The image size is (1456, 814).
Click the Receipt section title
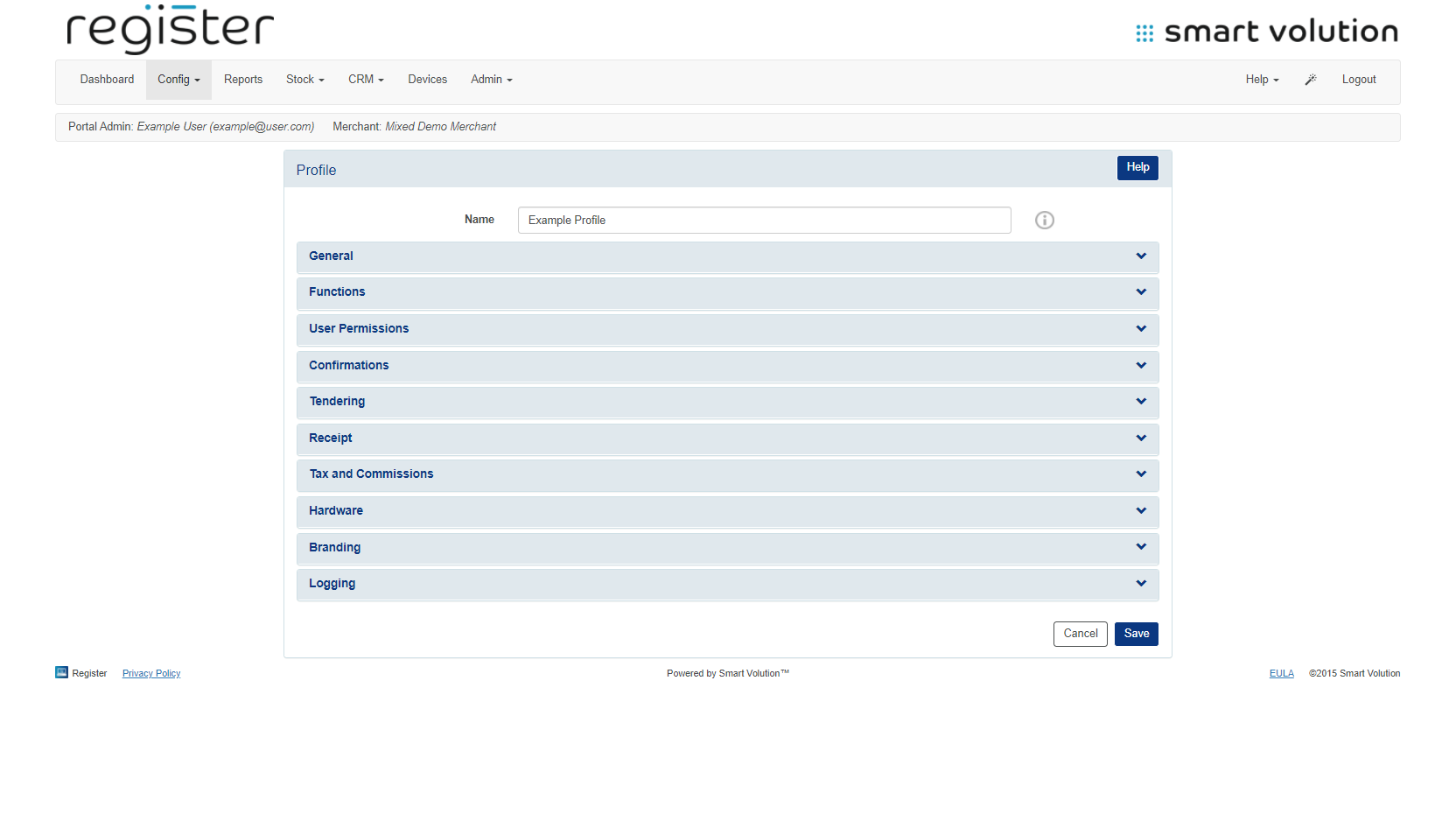[x=331, y=439]
